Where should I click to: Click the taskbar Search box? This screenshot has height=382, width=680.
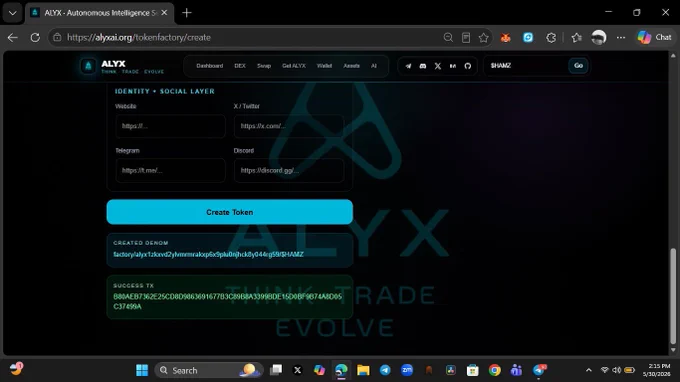(x=209, y=370)
